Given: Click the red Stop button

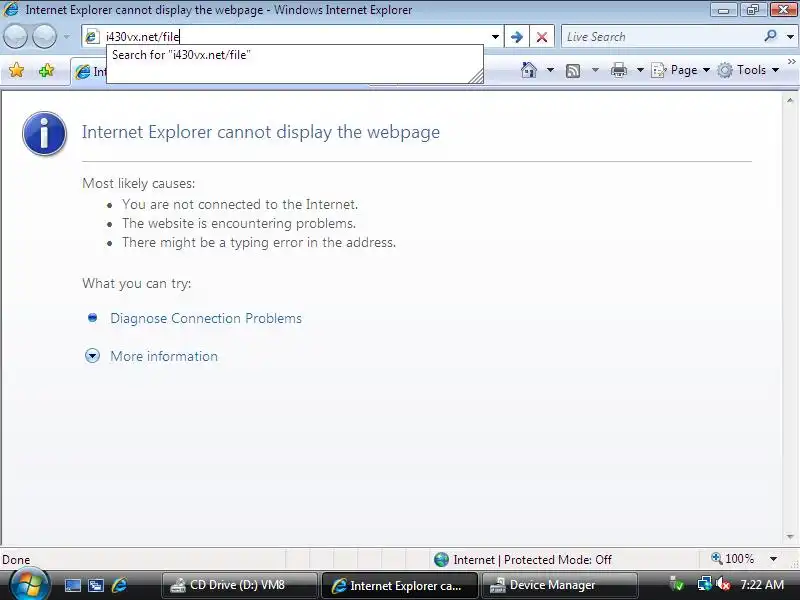Looking at the screenshot, I should click(x=542, y=37).
